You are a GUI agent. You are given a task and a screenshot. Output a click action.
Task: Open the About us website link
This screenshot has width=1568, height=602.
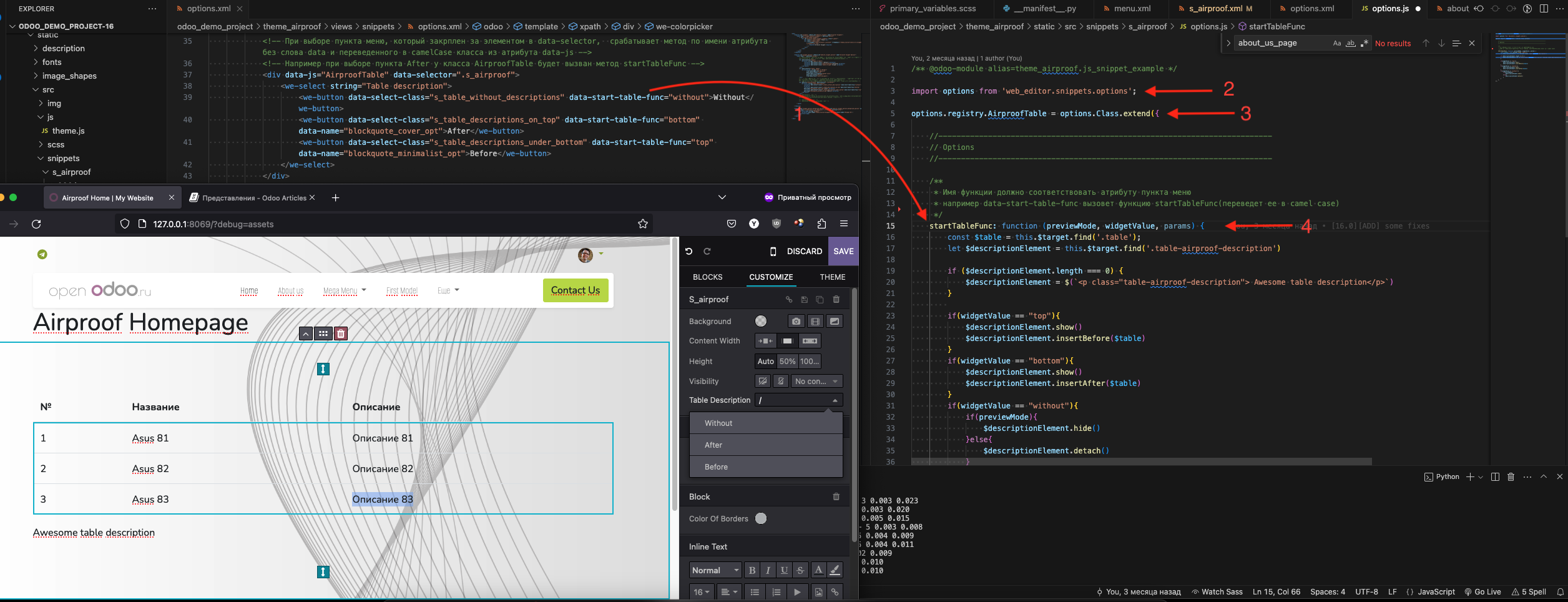[x=290, y=291]
